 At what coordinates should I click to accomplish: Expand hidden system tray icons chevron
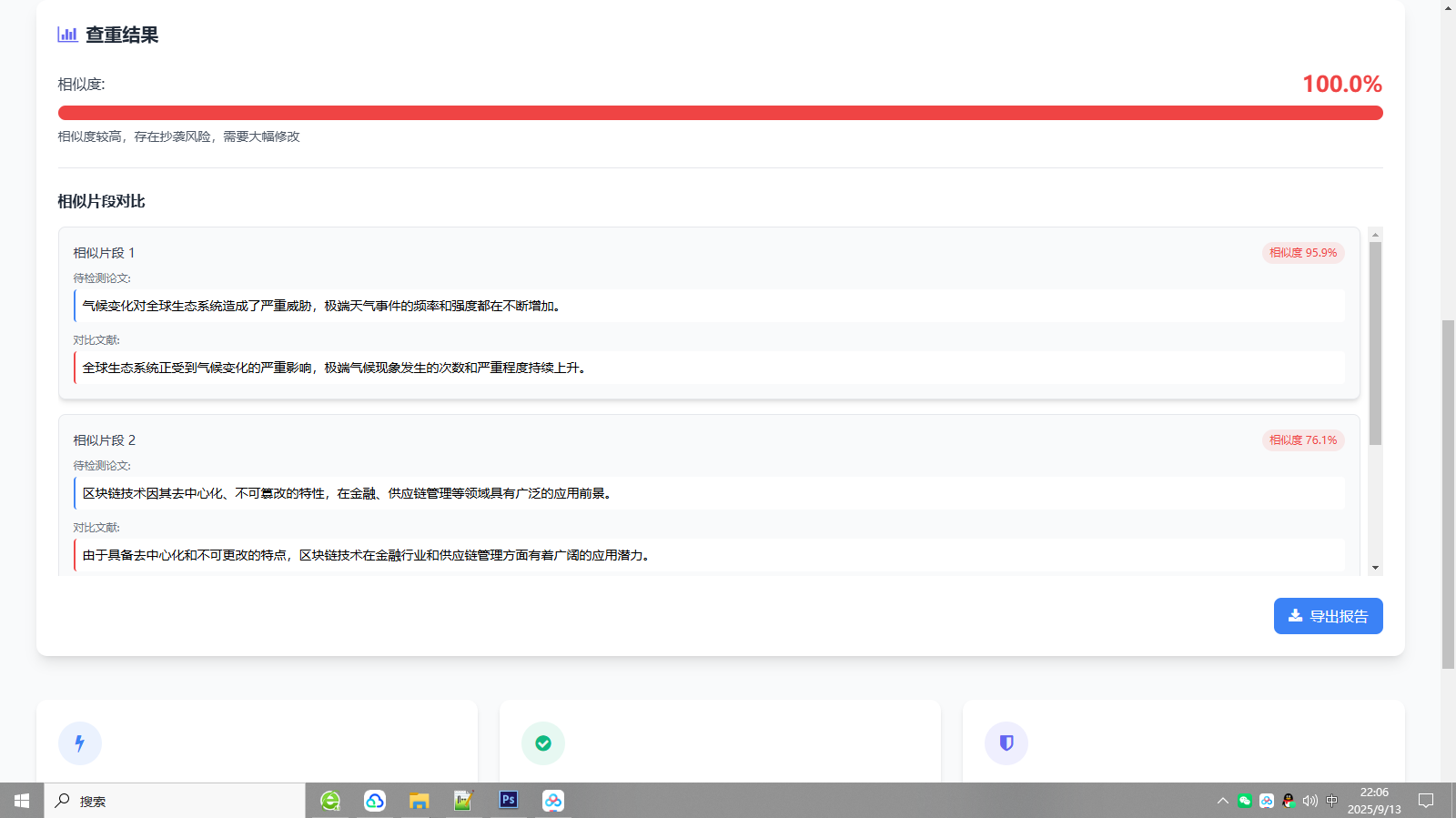1222,801
